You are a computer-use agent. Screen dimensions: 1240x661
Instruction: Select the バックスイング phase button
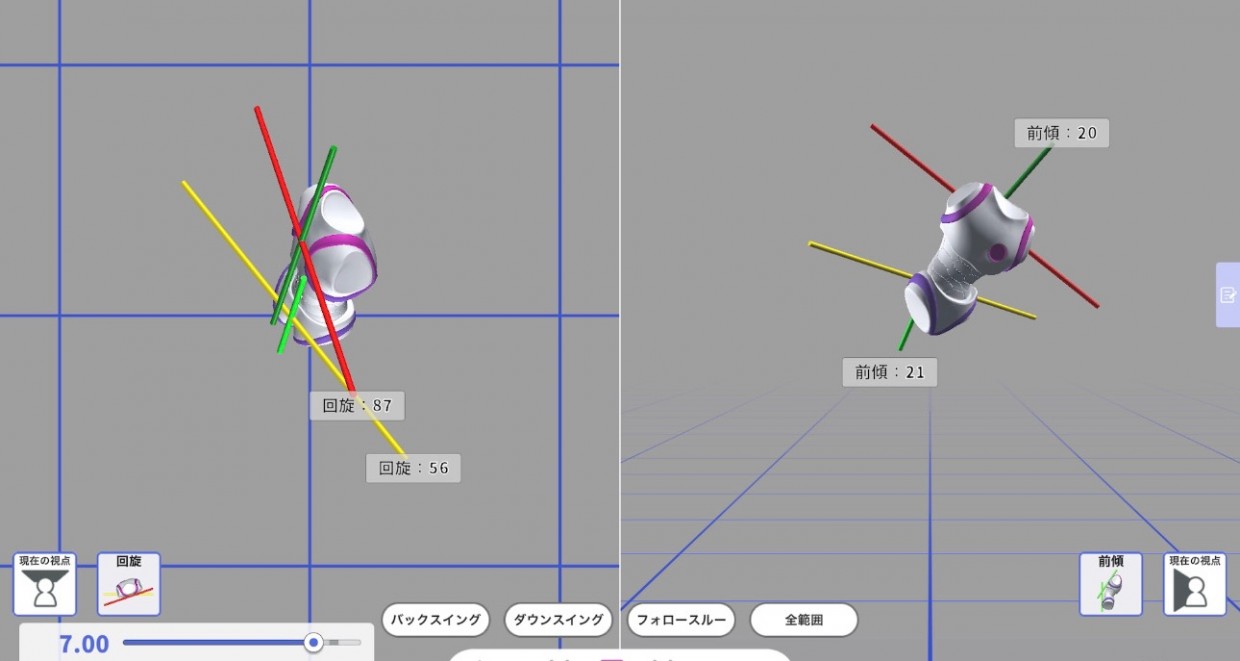coord(435,620)
